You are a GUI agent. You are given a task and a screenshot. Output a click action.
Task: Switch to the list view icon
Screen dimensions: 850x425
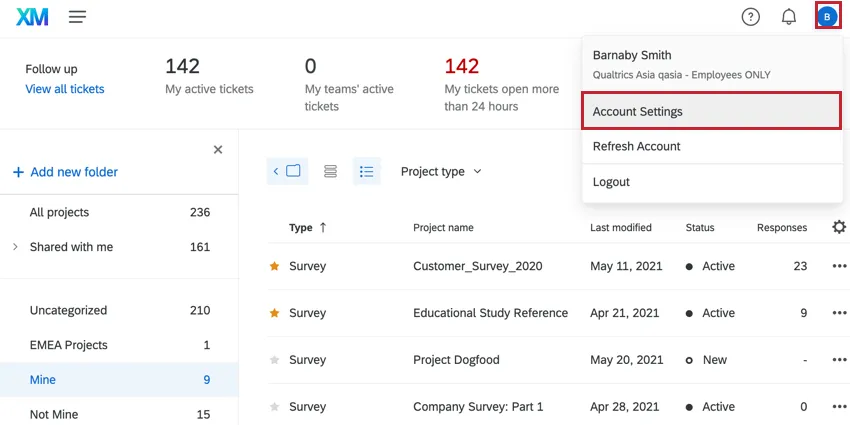tap(367, 171)
